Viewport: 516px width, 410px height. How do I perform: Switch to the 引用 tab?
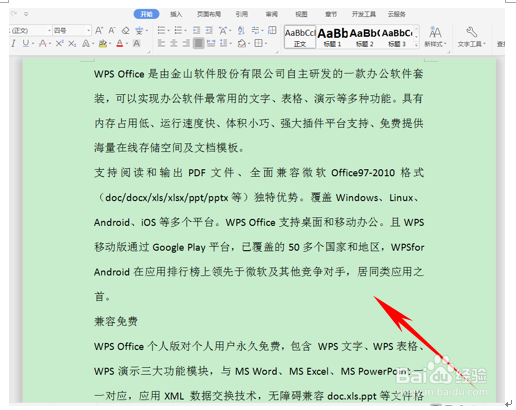click(242, 14)
